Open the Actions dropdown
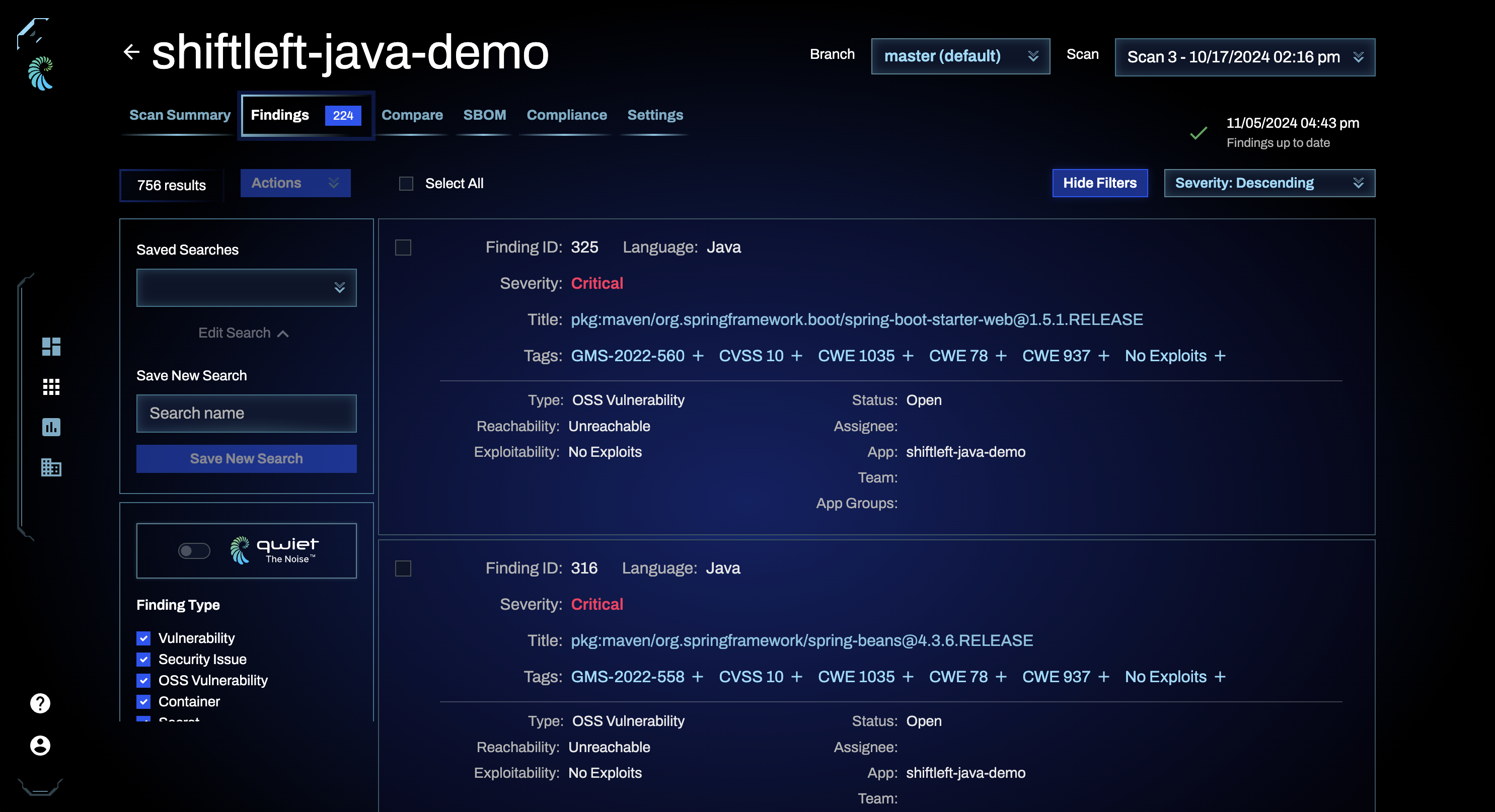 click(x=295, y=183)
